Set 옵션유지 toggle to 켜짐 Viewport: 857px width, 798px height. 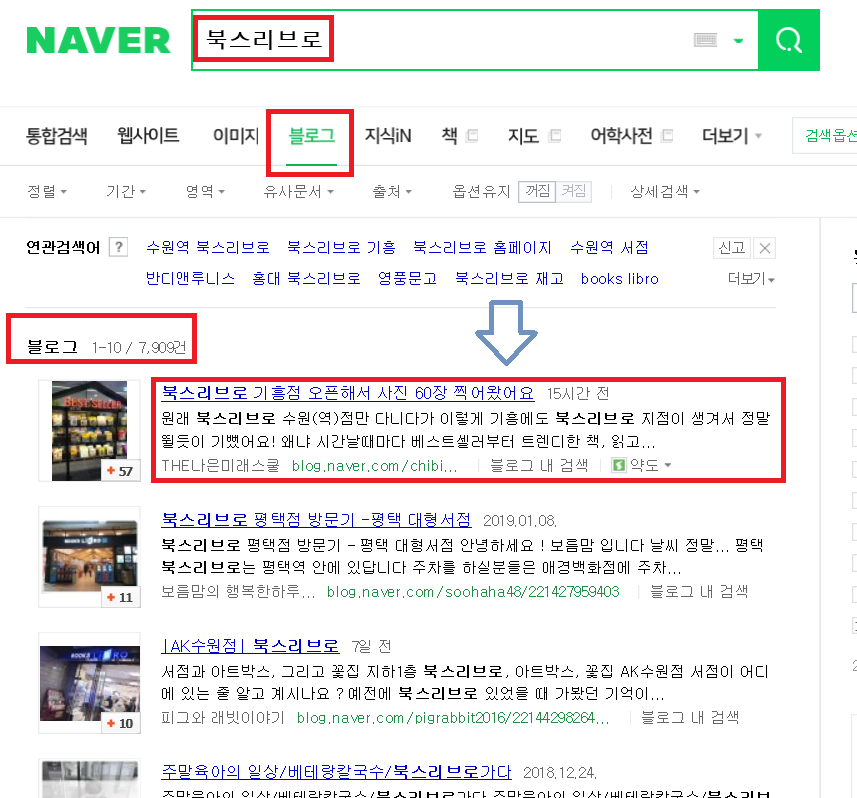pos(574,191)
